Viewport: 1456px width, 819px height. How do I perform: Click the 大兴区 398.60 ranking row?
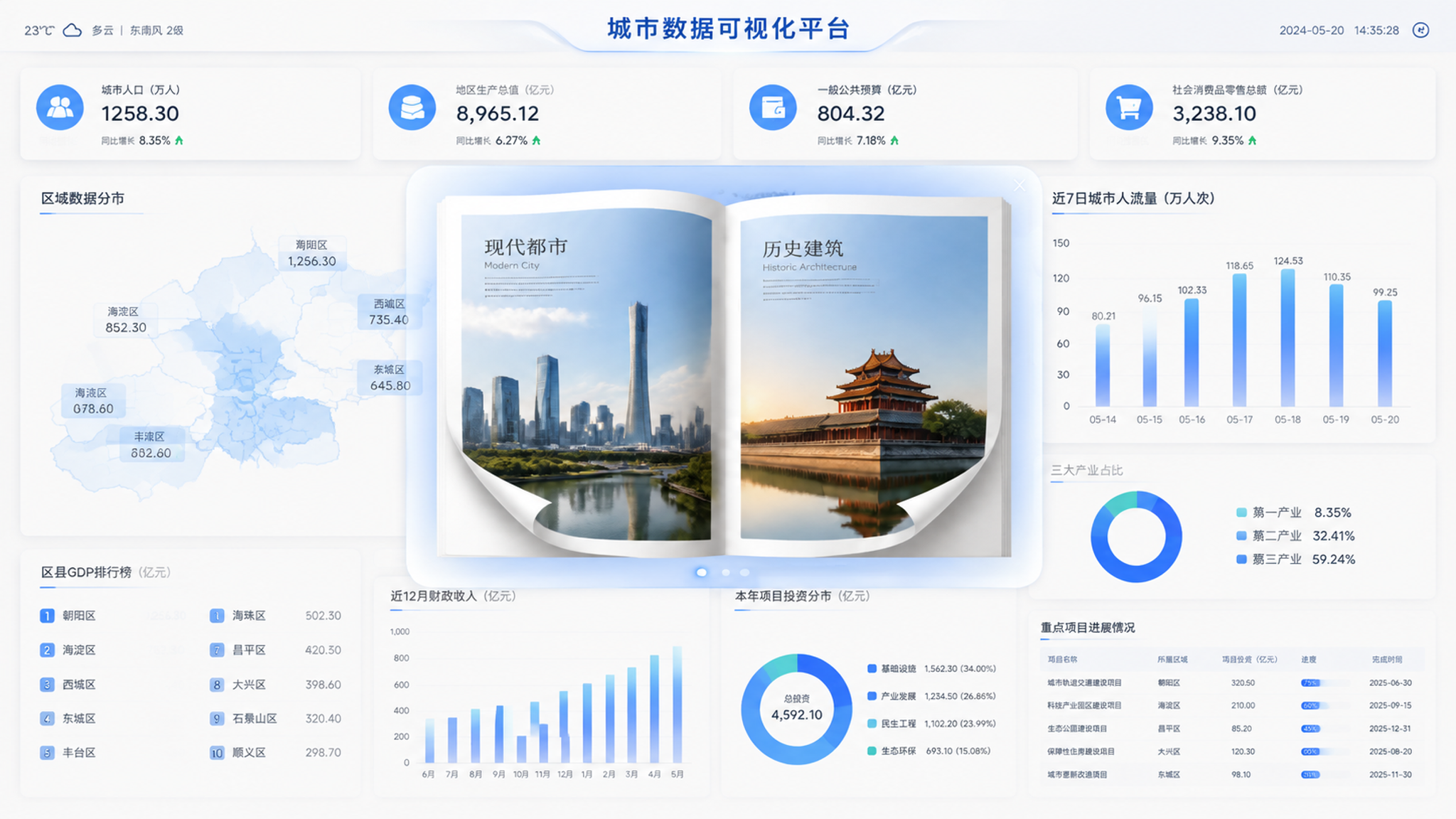pyautogui.click(x=276, y=685)
